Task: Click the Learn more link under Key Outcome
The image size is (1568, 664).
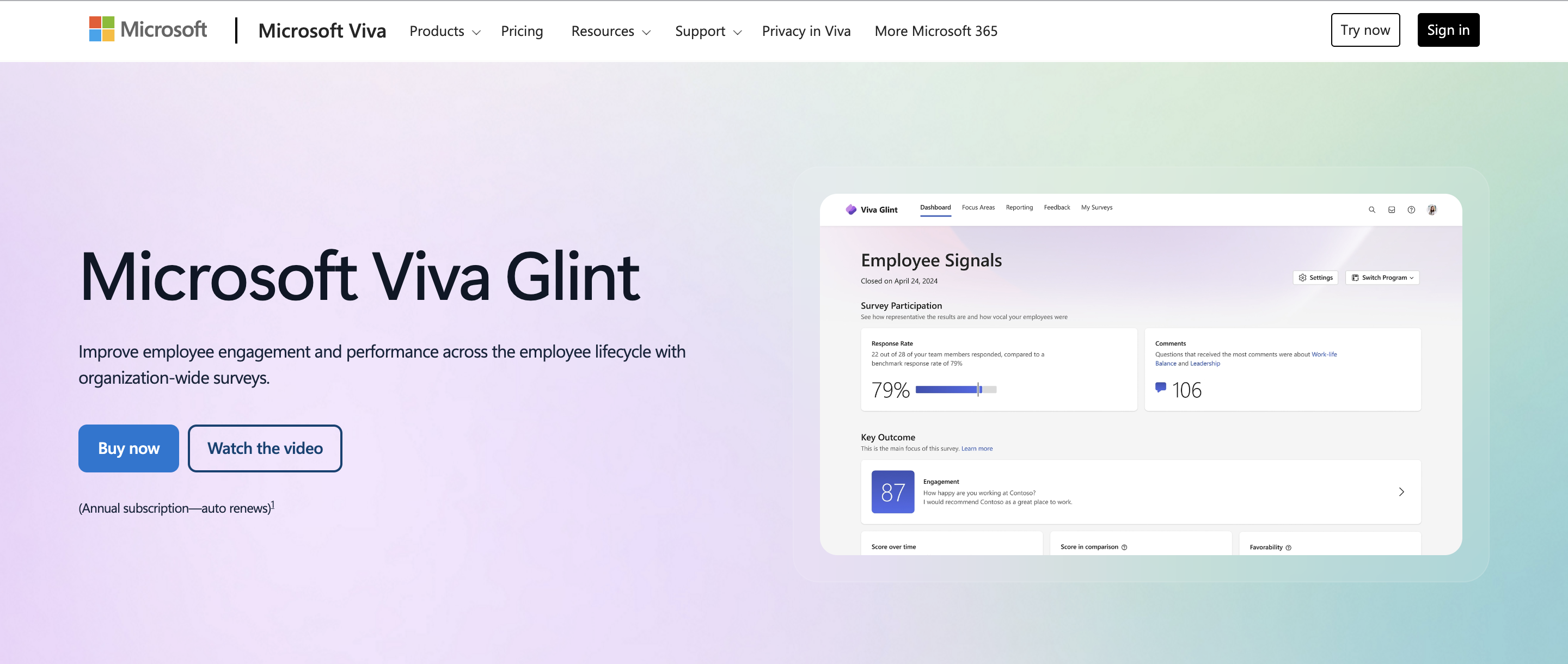Action: [976, 448]
